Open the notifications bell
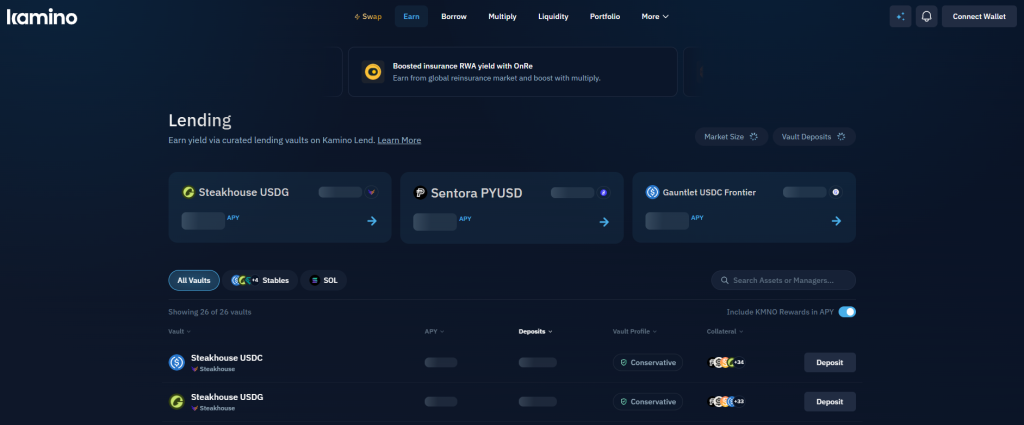This screenshot has width=1024, height=425. [926, 16]
